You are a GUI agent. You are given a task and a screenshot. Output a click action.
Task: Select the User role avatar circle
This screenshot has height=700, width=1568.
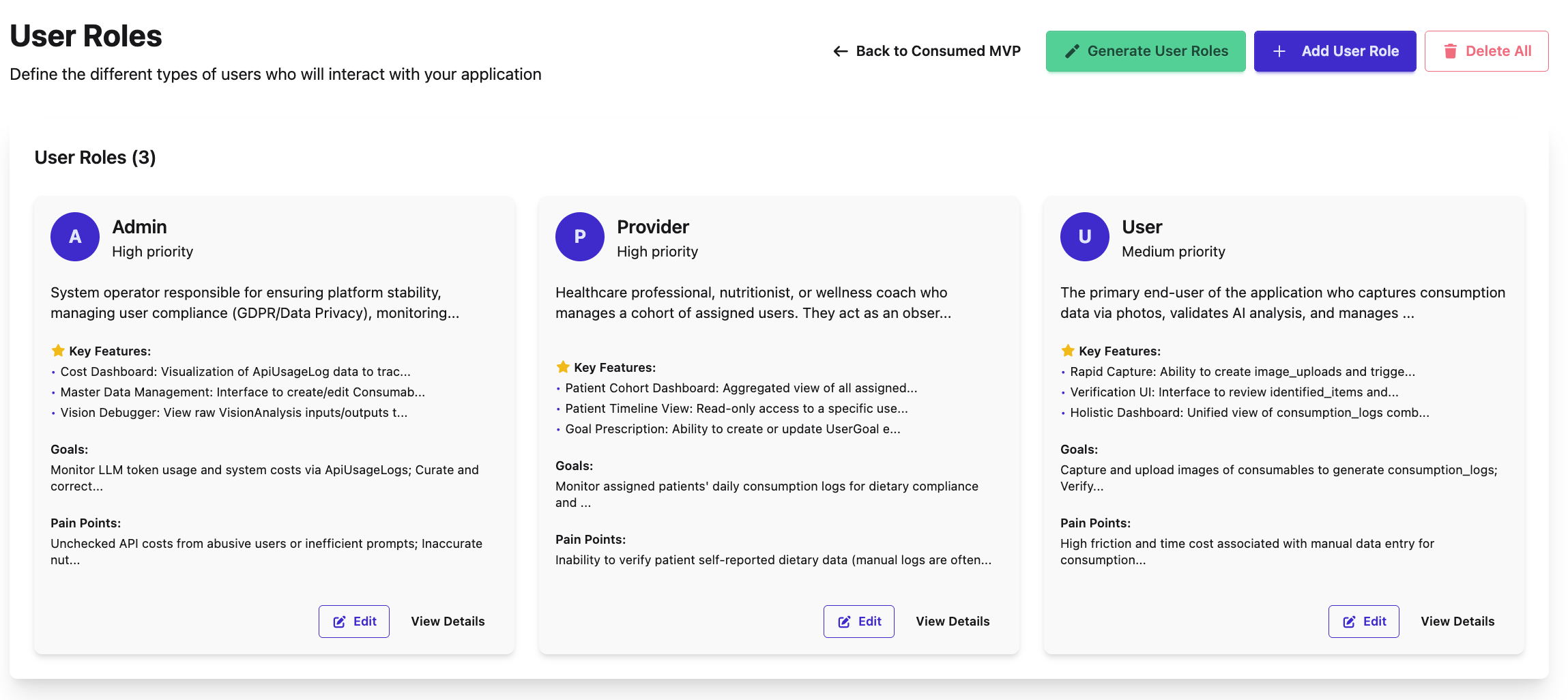[x=1084, y=237]
